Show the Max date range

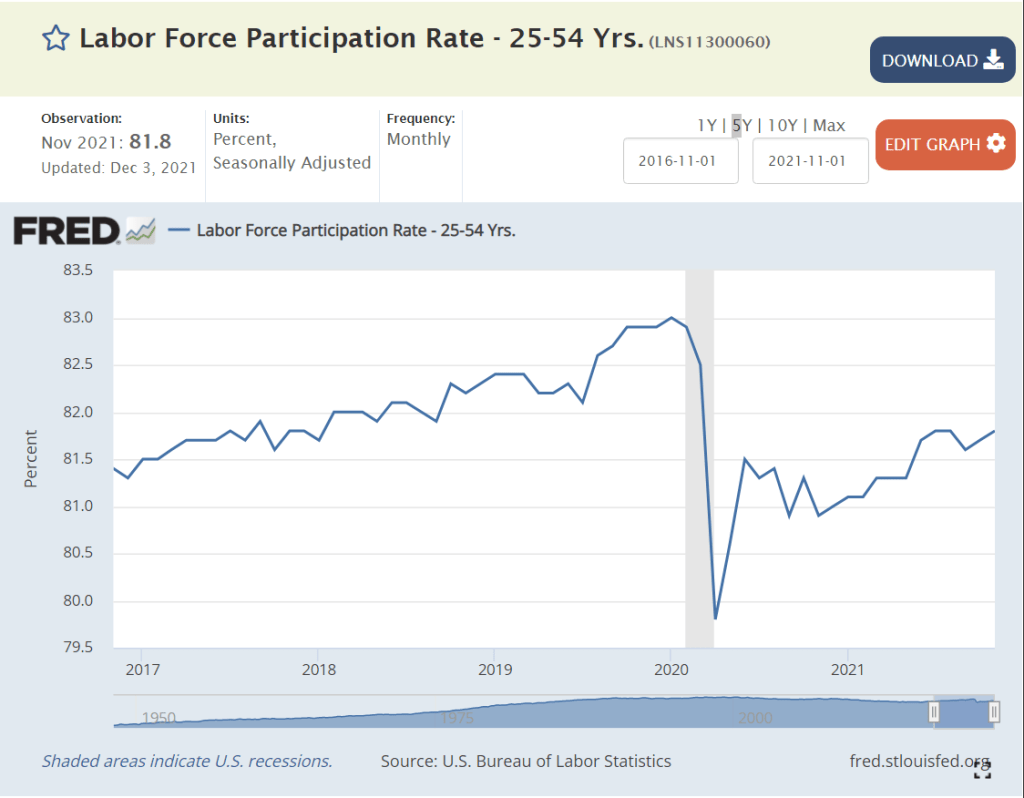pyautogui.click(x=829, y=125)
